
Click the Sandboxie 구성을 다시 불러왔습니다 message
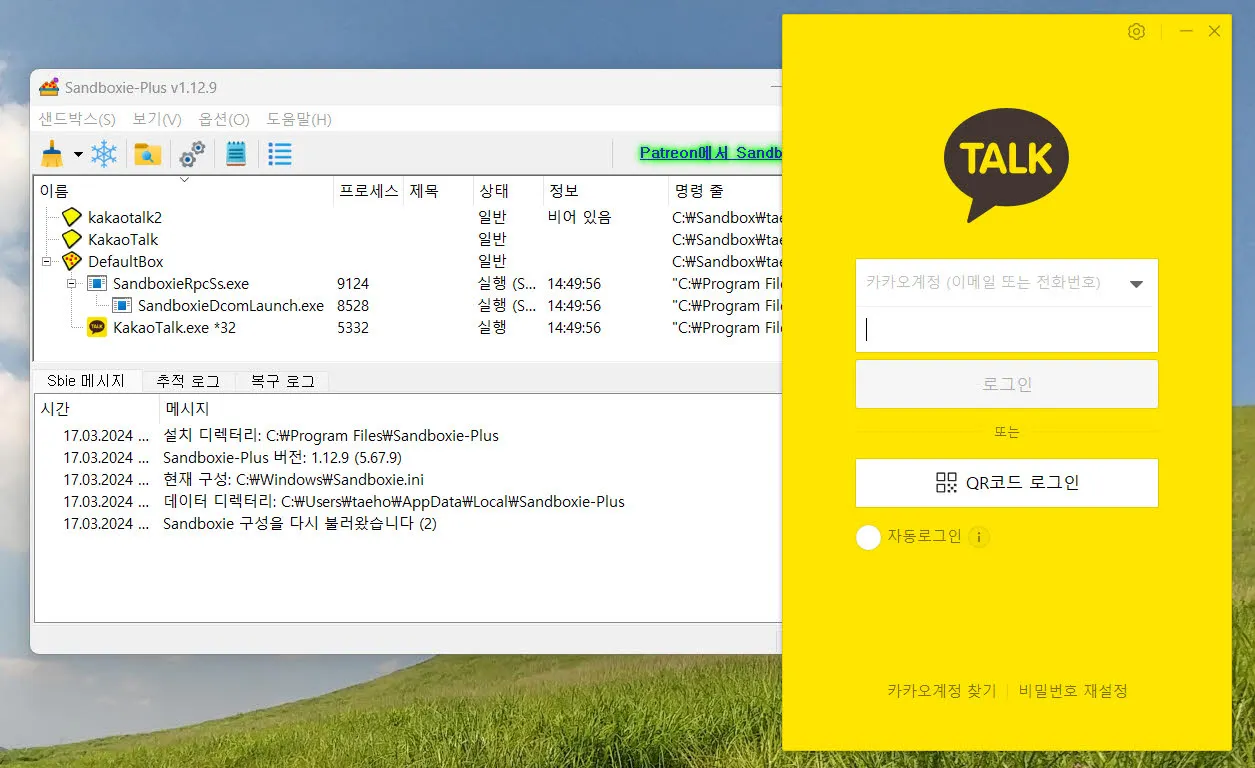pos(300,524)
